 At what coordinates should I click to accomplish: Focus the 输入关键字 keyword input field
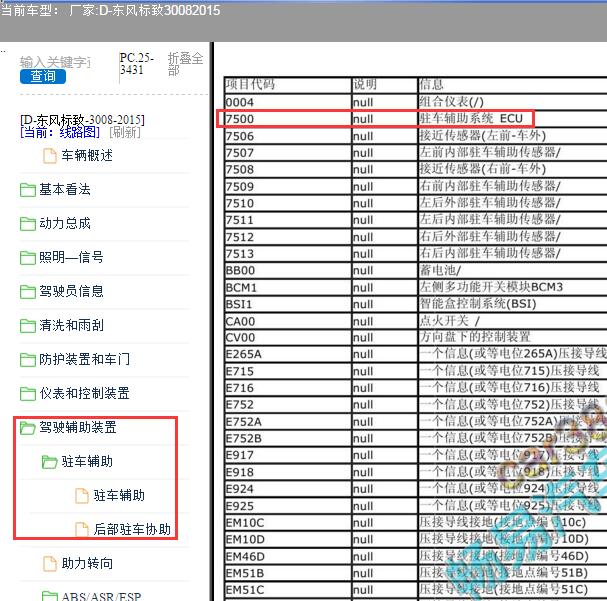(x=55, y=62)
